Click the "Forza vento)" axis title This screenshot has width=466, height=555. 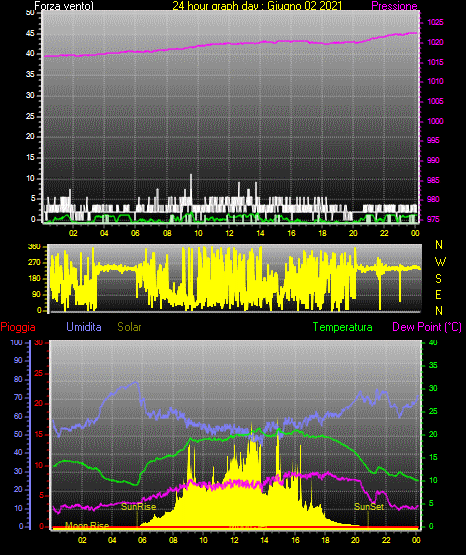pyautogui.click(x=64, y=6)
